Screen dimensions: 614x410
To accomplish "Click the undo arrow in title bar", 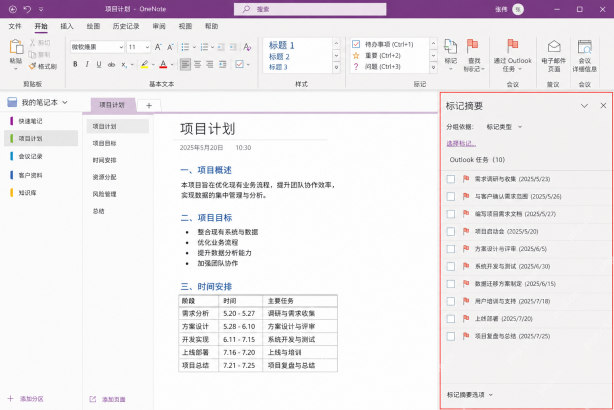I will [x=27, y=9].
